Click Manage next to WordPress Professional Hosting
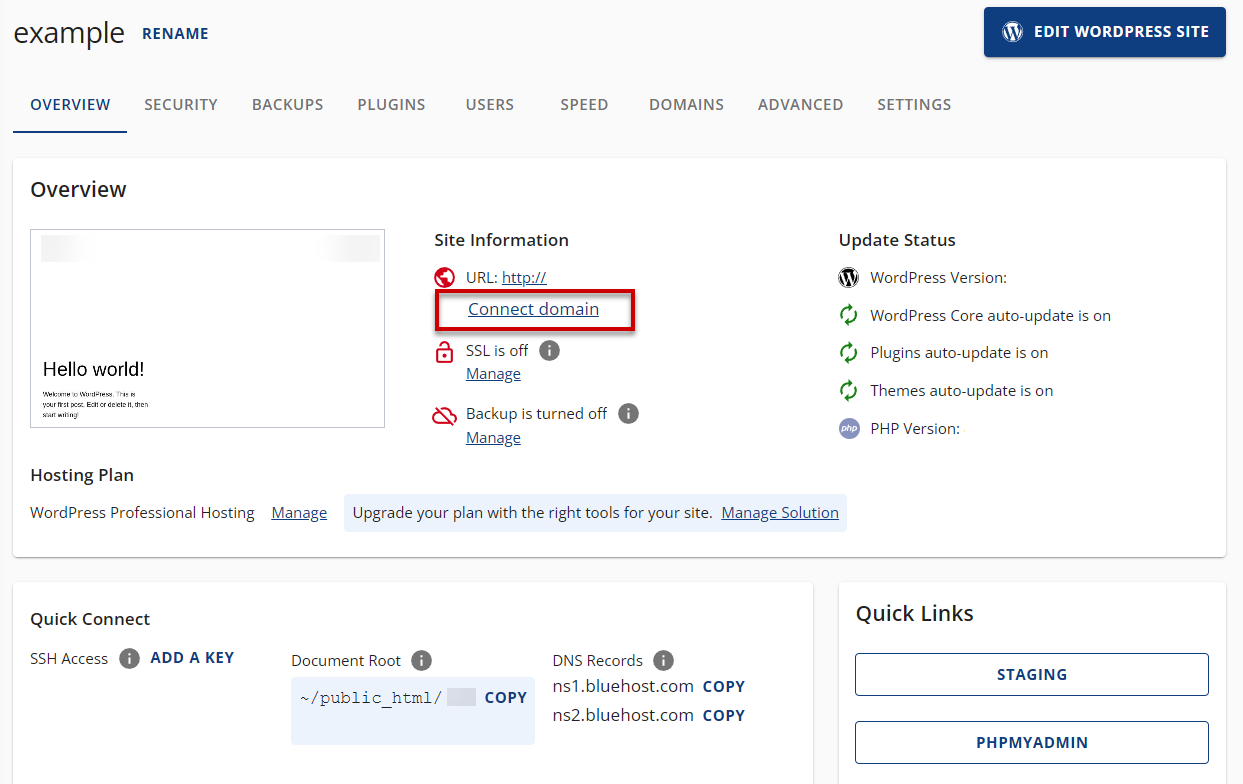Image resolution: width=1243 pixels, height=784 pixels. point(299,513)
